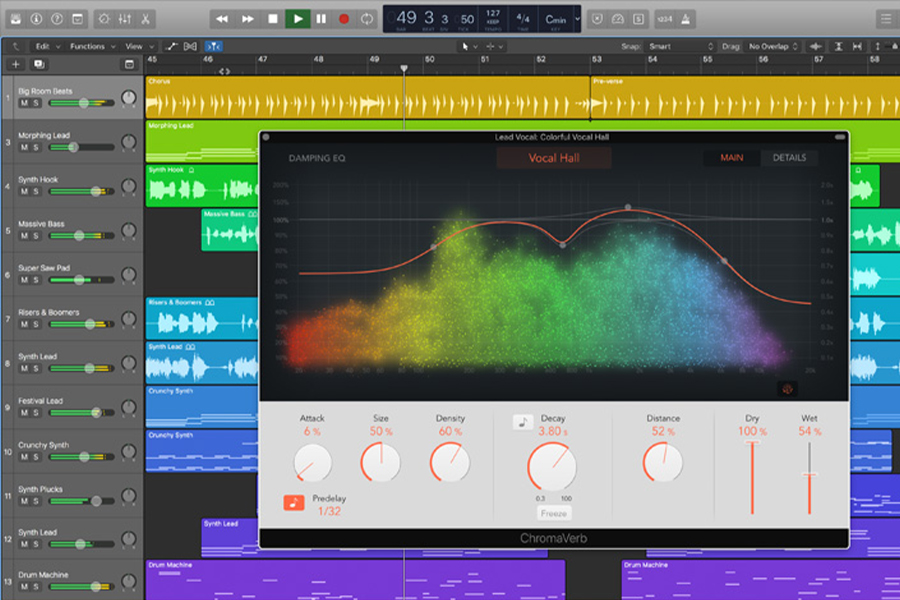Open the LCD display mode dropdown arrow
The width and height of the screenshot is (900, 600).
point(577,19)
